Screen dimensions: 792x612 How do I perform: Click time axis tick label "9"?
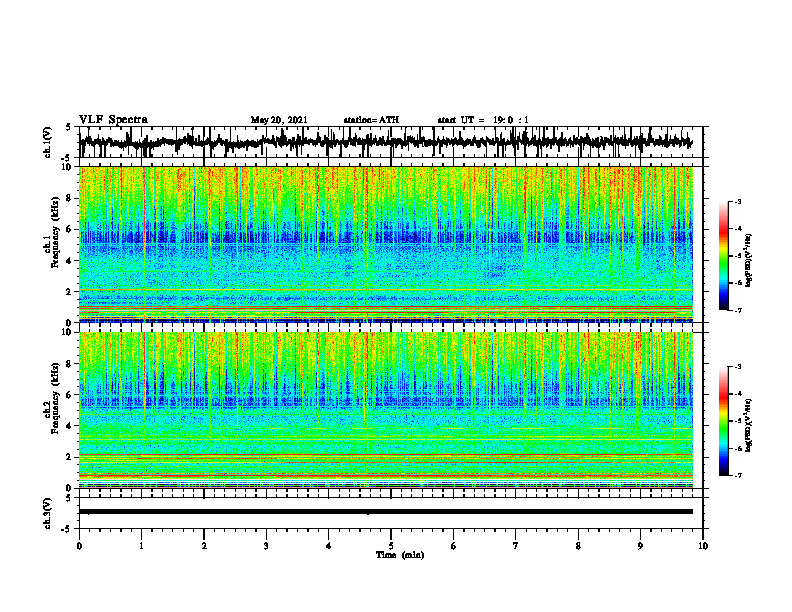(640, 546)
